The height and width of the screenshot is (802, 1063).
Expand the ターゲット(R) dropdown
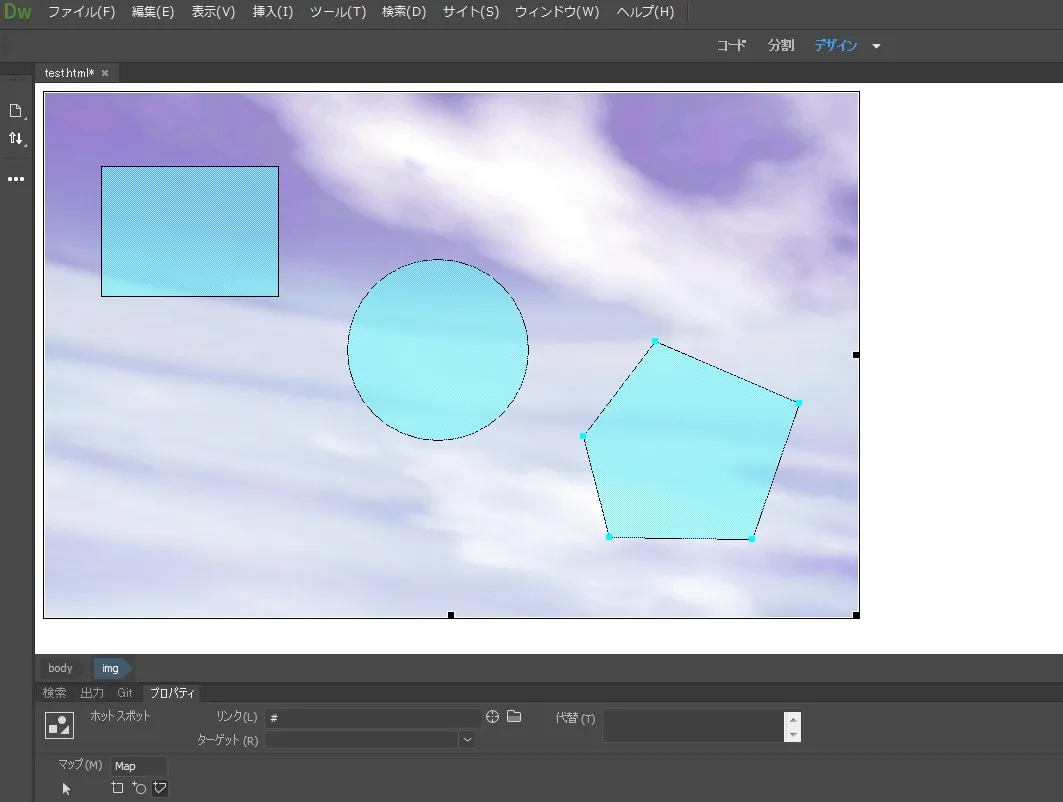pyautogui.click(x=467, y=740)
